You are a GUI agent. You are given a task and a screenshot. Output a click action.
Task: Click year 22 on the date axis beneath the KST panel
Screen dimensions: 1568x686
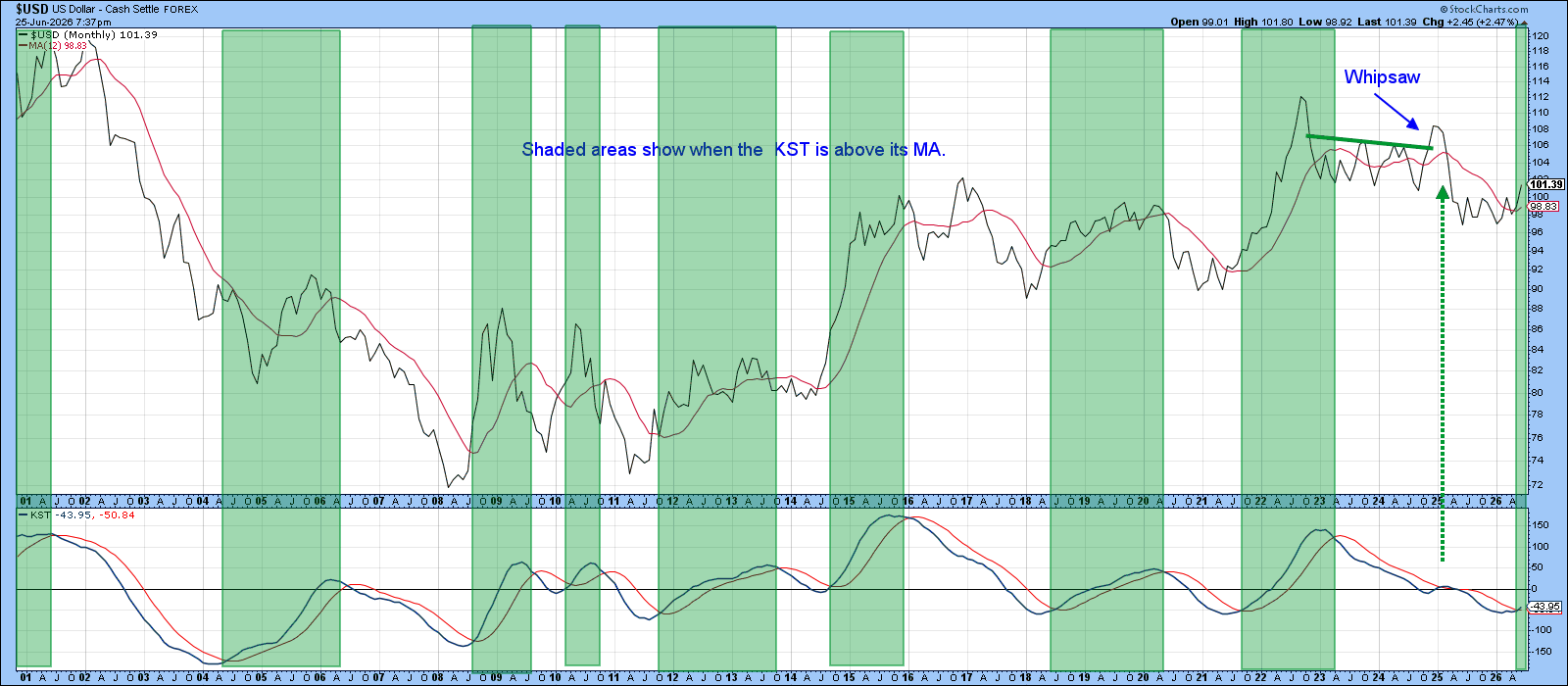[x=1261, y=677]
